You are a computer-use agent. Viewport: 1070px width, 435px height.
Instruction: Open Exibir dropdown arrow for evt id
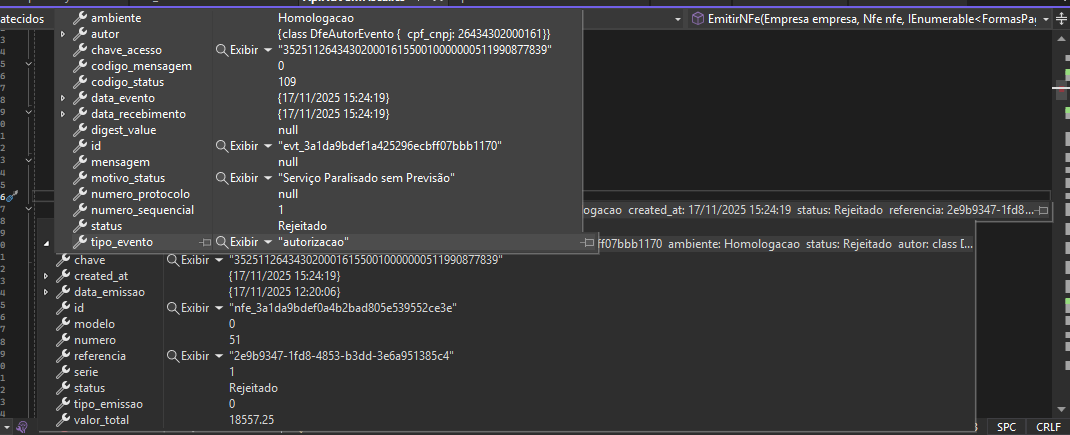coord(268,146)
